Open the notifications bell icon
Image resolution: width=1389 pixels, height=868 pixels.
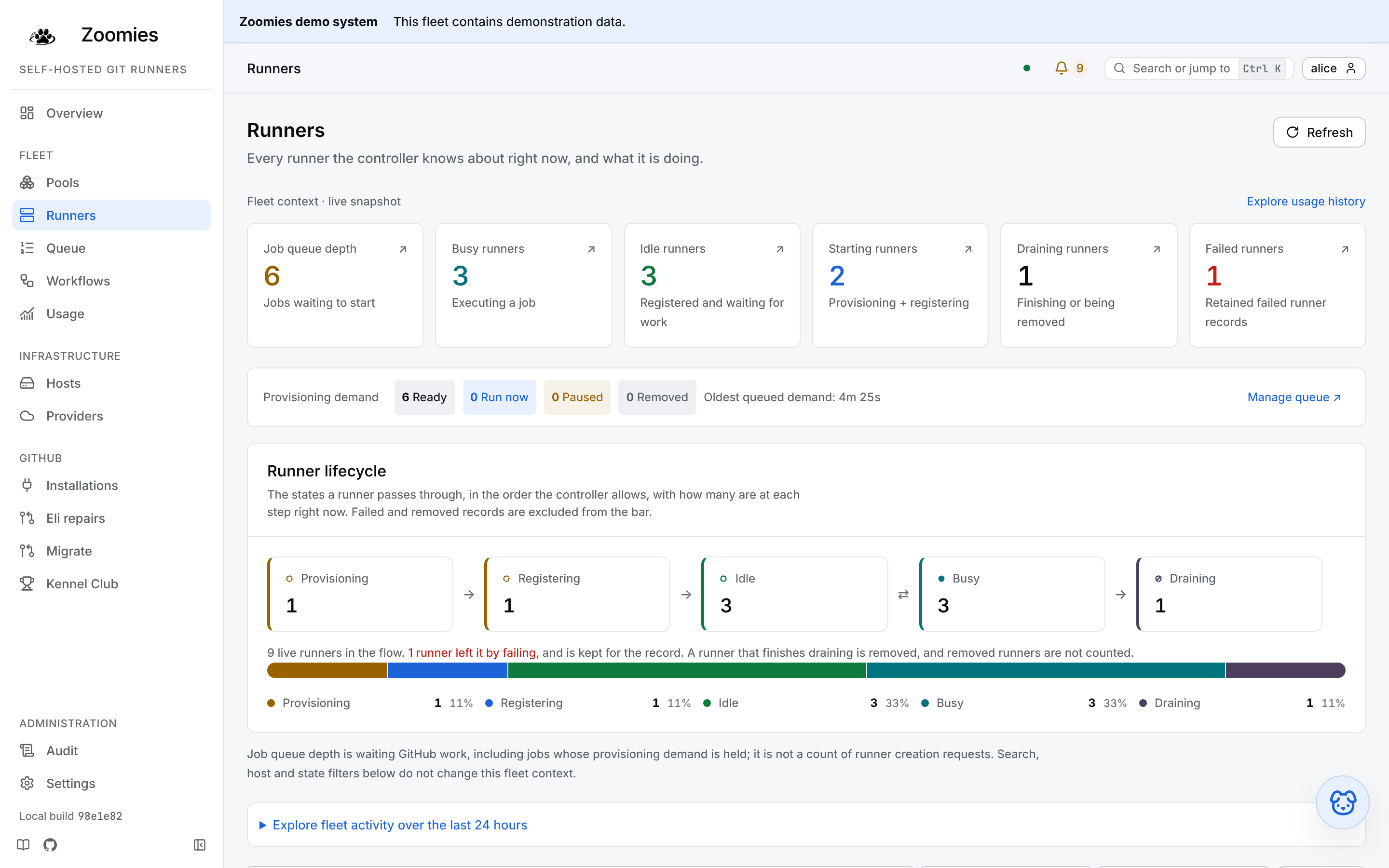[x=1061, y=68]
